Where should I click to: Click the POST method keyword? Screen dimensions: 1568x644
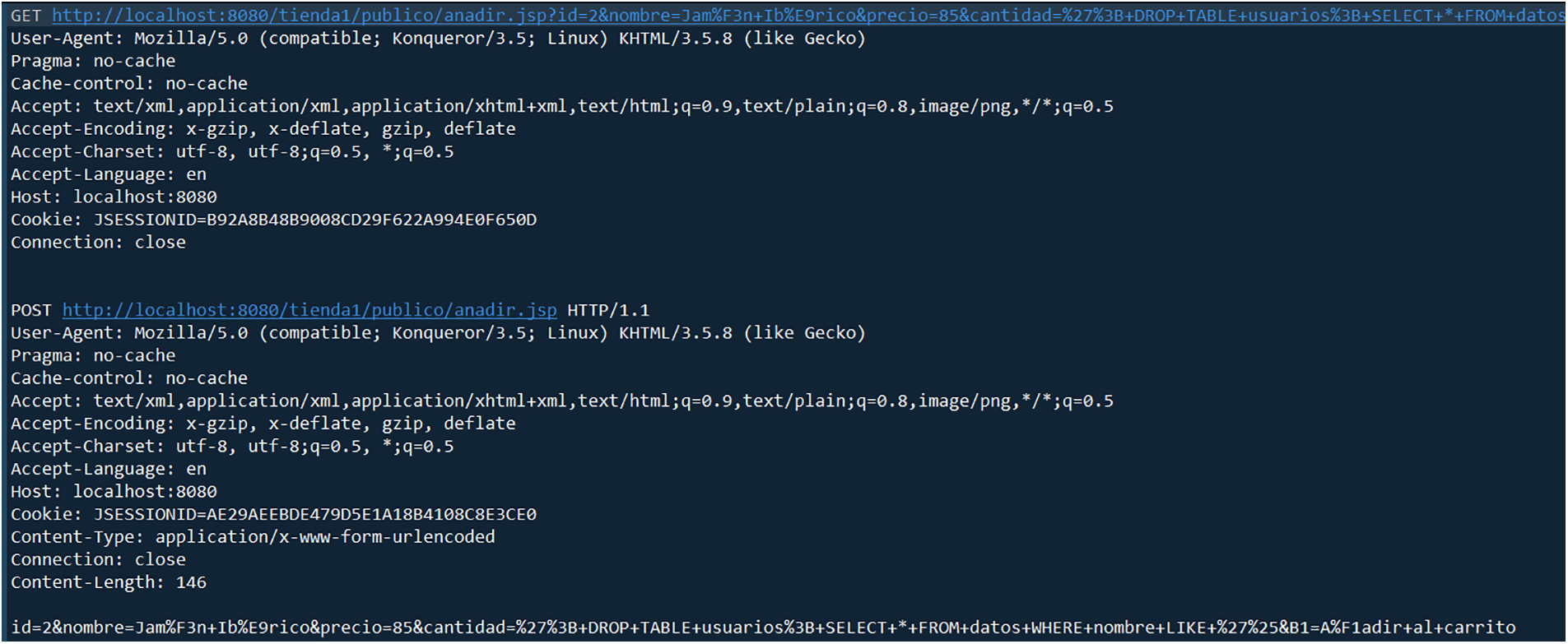pyautogui.click(x=31, y=310)
